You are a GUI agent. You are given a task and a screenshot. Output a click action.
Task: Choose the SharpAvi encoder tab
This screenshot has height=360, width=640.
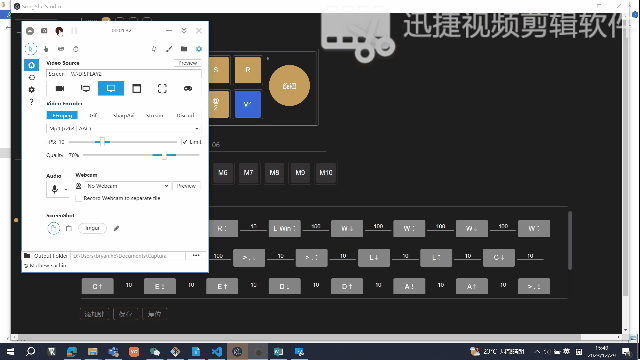(123, 116)
